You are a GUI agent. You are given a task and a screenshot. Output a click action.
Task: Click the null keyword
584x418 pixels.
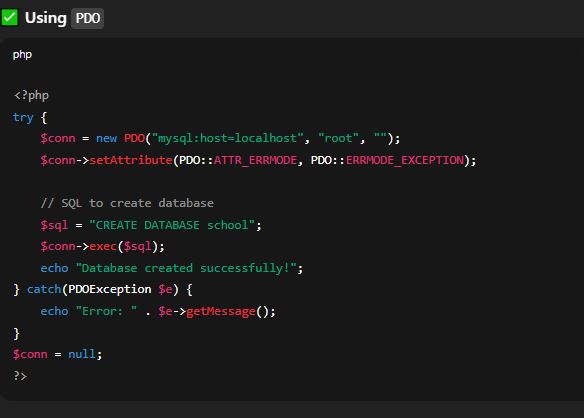pos(82,354)
